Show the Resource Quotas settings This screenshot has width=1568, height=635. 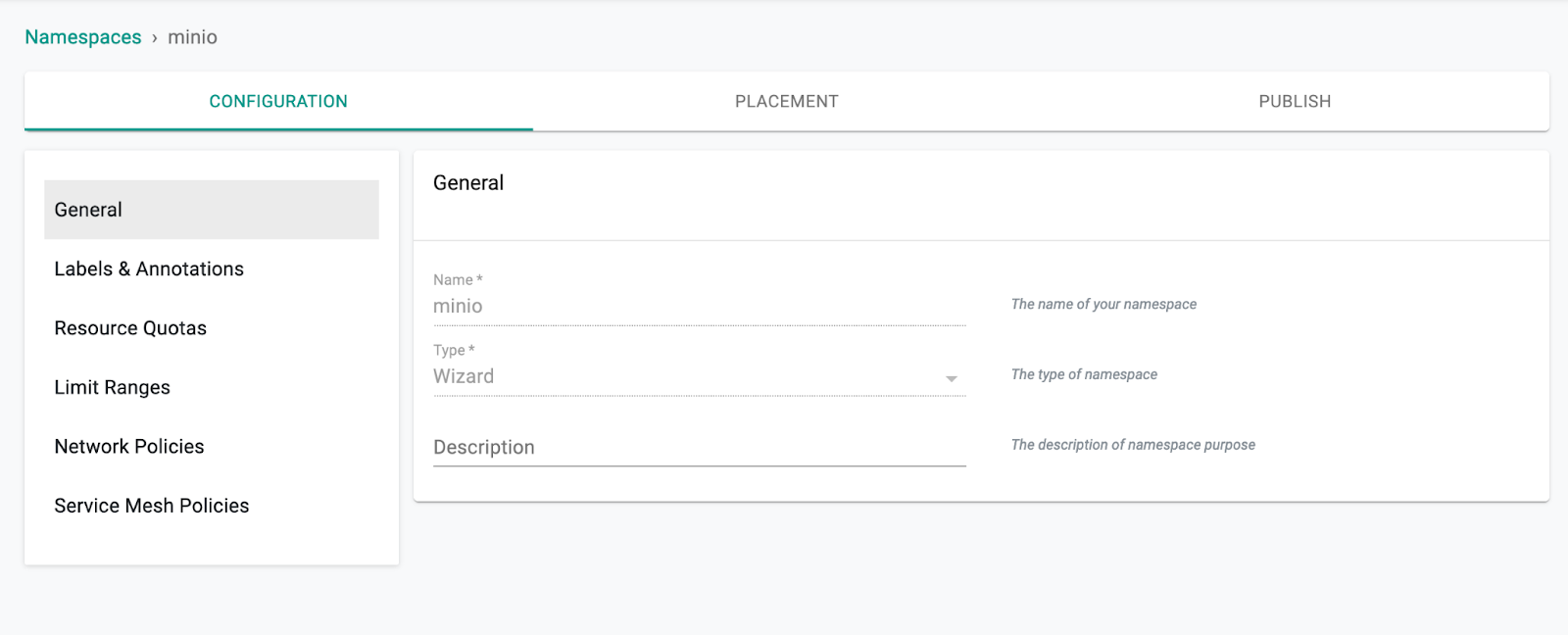coord(130,328)
